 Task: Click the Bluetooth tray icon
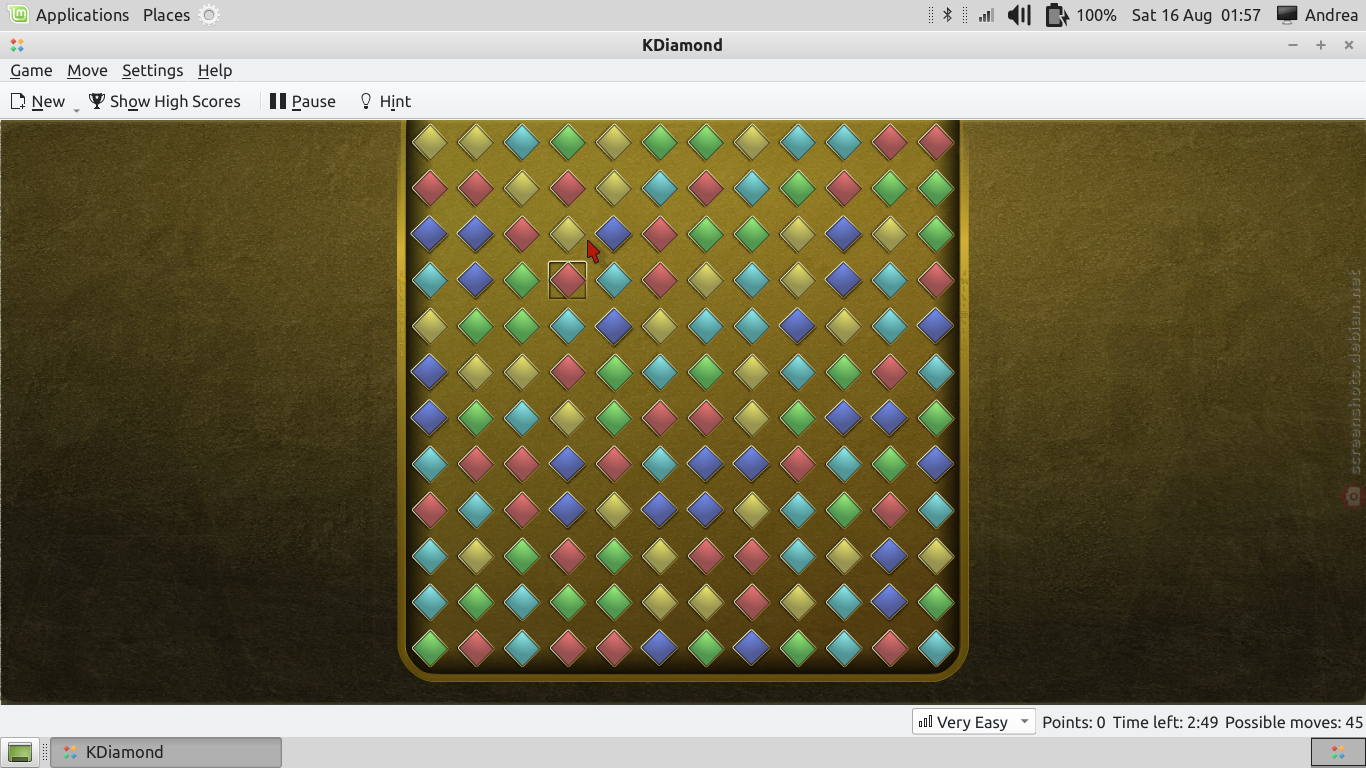947,15
